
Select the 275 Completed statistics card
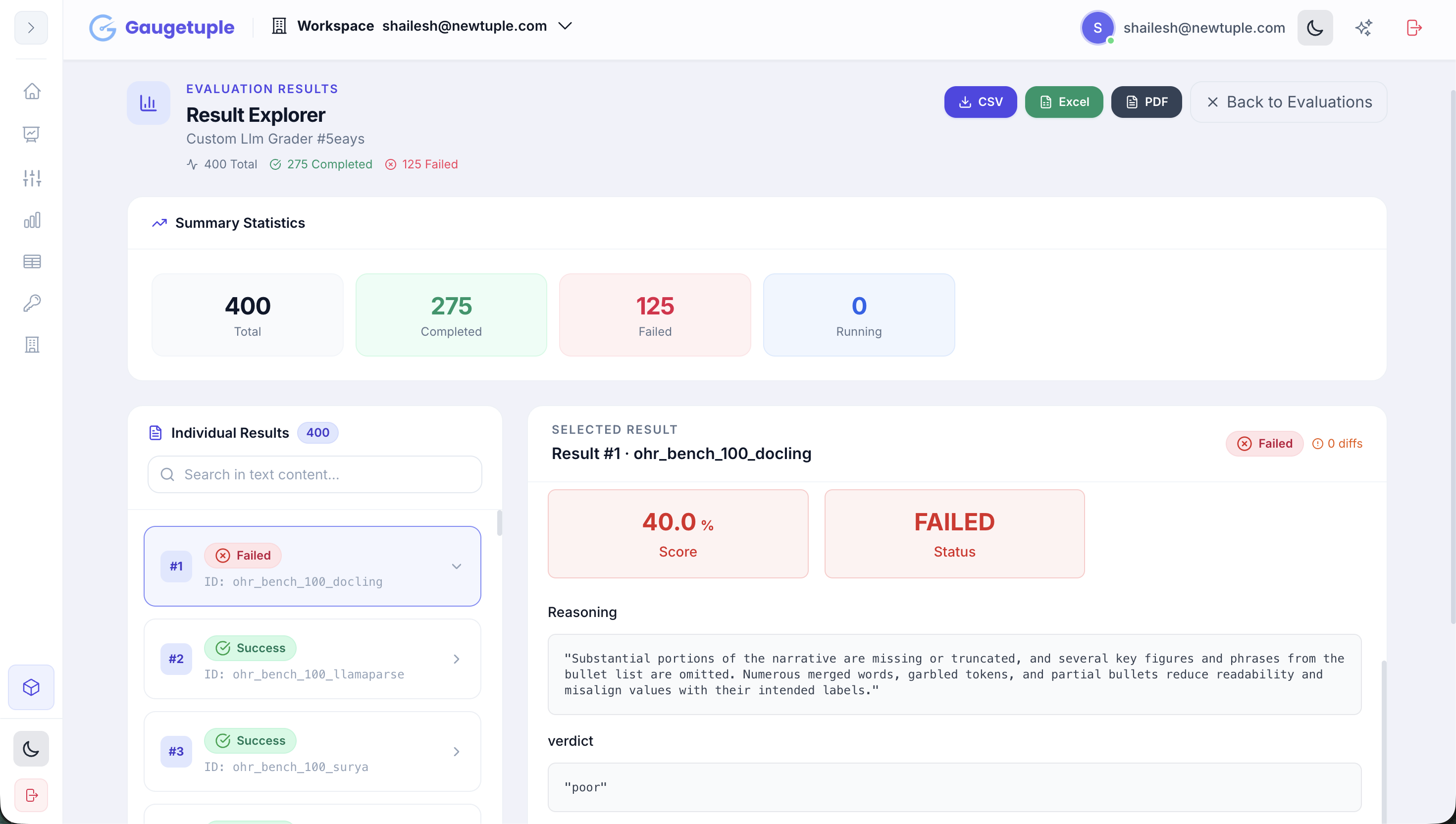click(451, 314)
